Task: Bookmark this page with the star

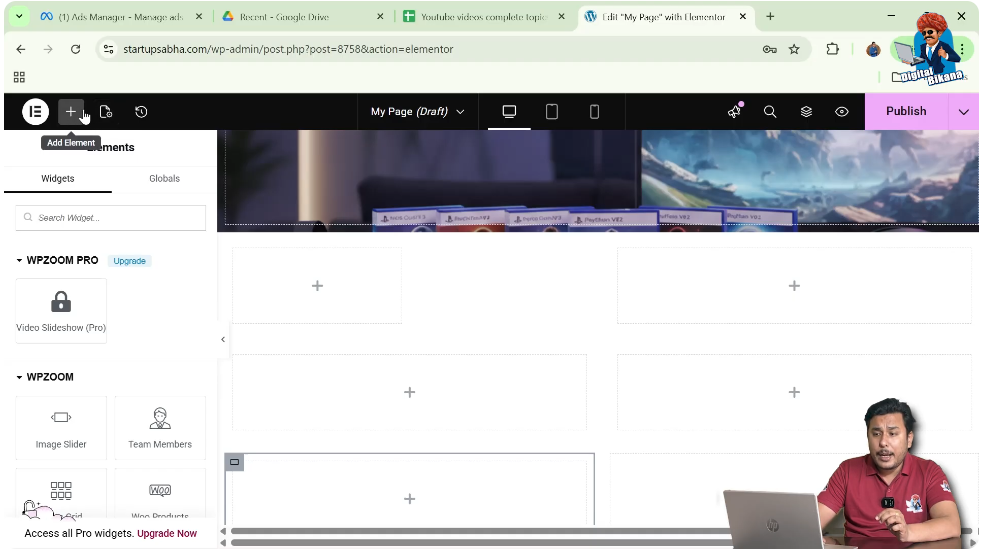Action: 794,49
